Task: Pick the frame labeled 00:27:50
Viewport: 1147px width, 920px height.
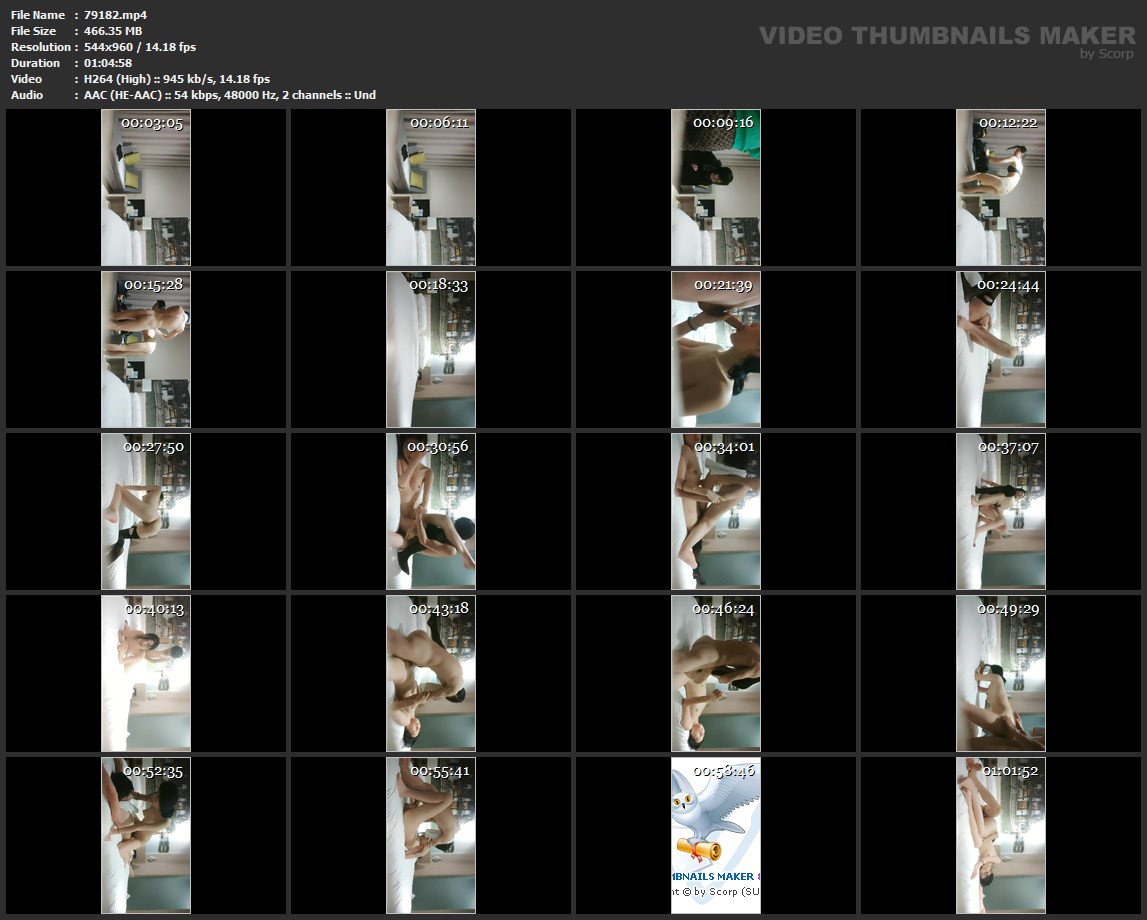Action: [x=146, y=511]
